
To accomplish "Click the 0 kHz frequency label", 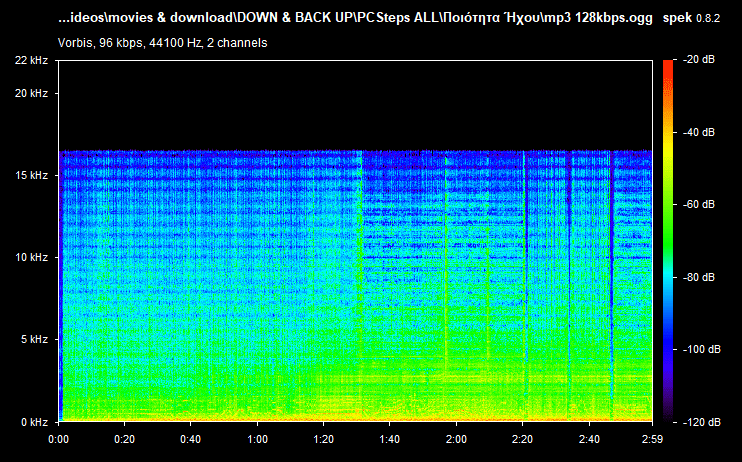I will click(34, 422).
